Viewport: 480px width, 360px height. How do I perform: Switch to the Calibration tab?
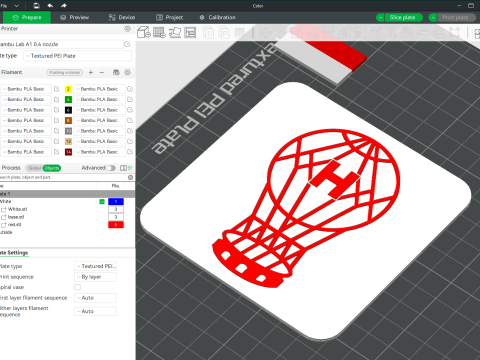coord(217,17)
